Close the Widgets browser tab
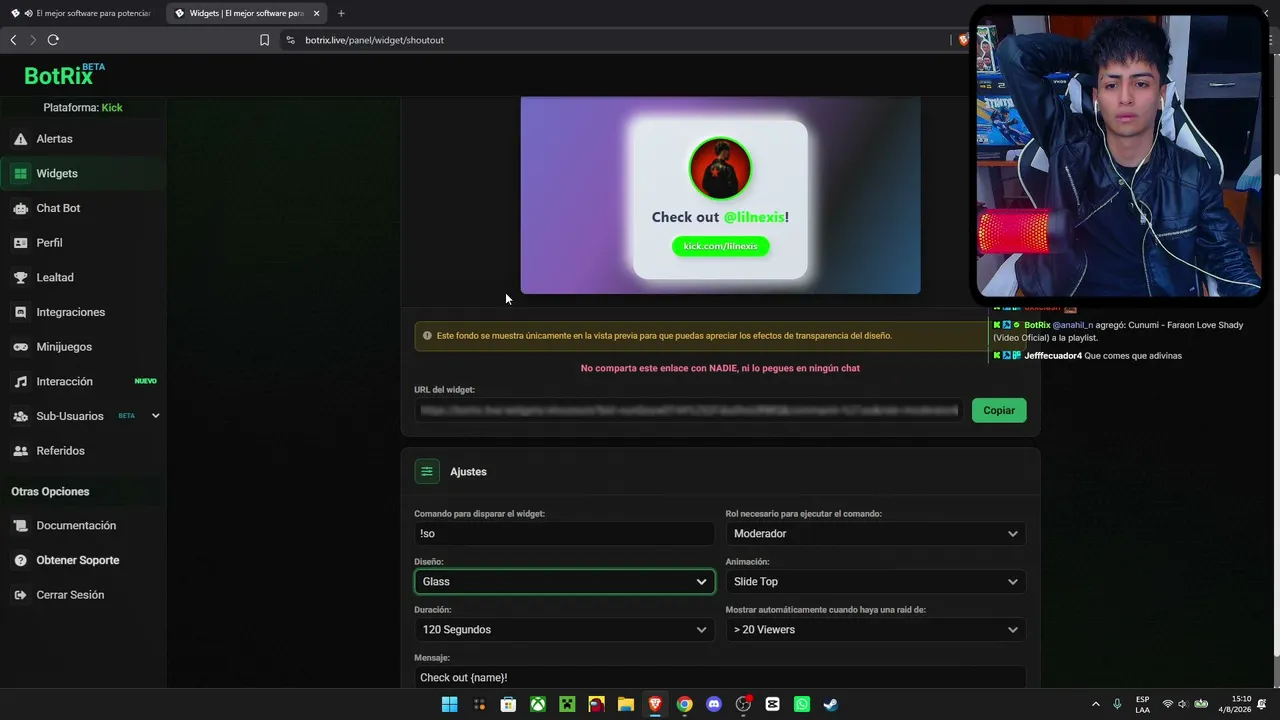 (x=316, y=13)
